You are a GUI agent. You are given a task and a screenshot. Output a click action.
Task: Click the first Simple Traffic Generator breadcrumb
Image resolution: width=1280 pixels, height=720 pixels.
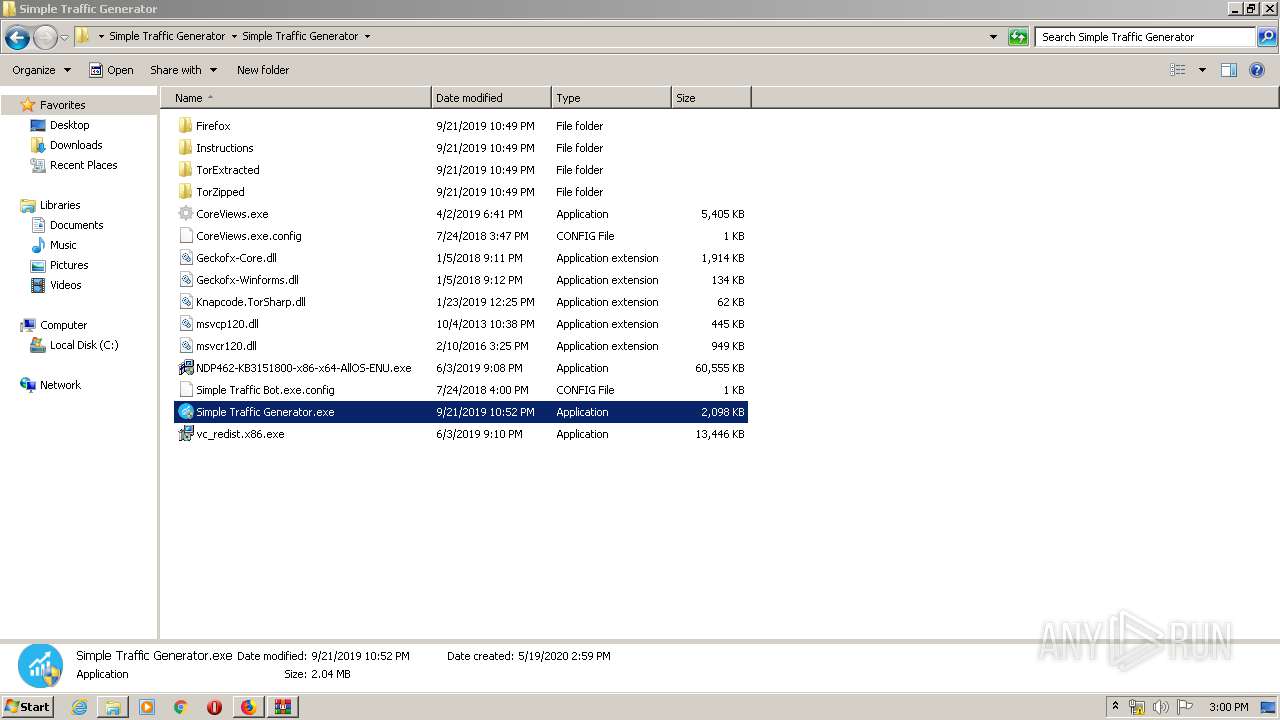(167, 36)
